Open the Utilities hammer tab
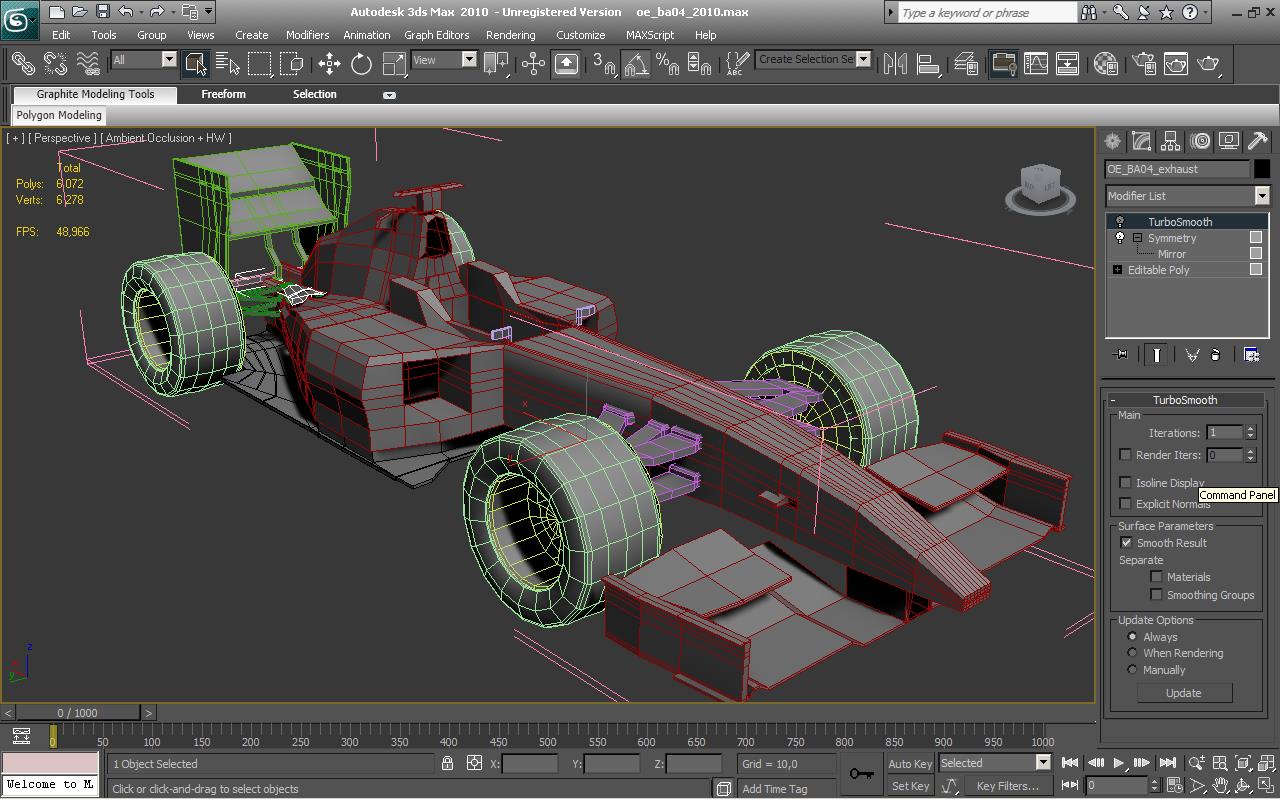1280x800 pixels. pos(1257,141)
